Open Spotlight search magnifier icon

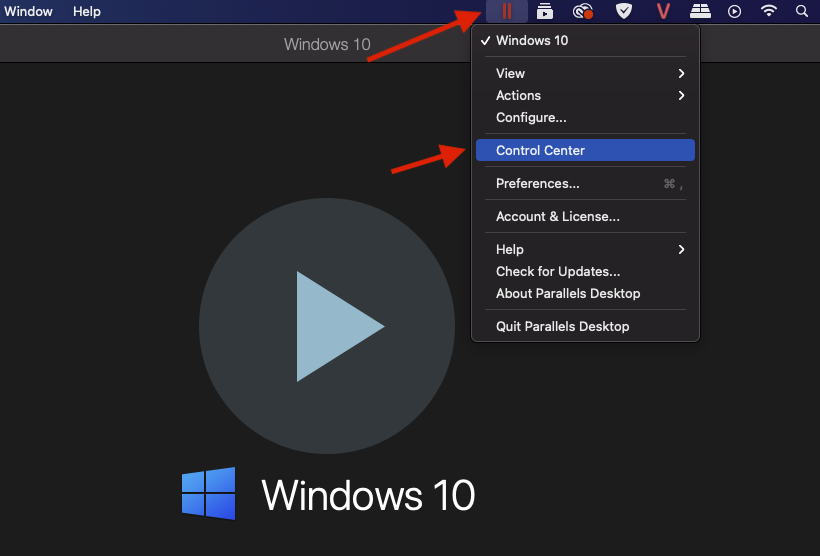click(x=801, y=11)
